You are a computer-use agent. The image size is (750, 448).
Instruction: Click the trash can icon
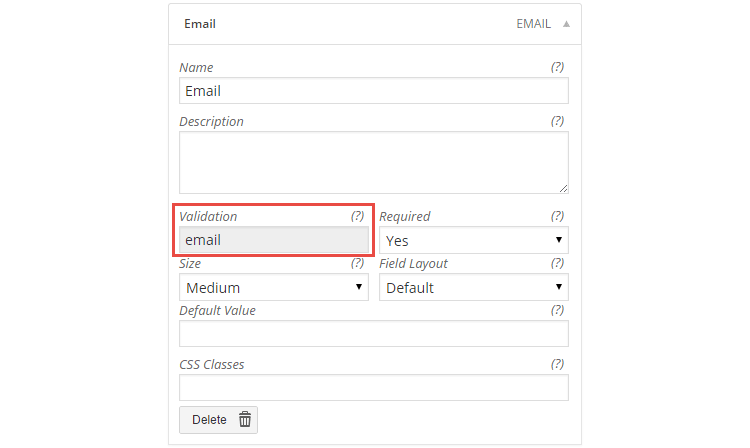(245, 419)
